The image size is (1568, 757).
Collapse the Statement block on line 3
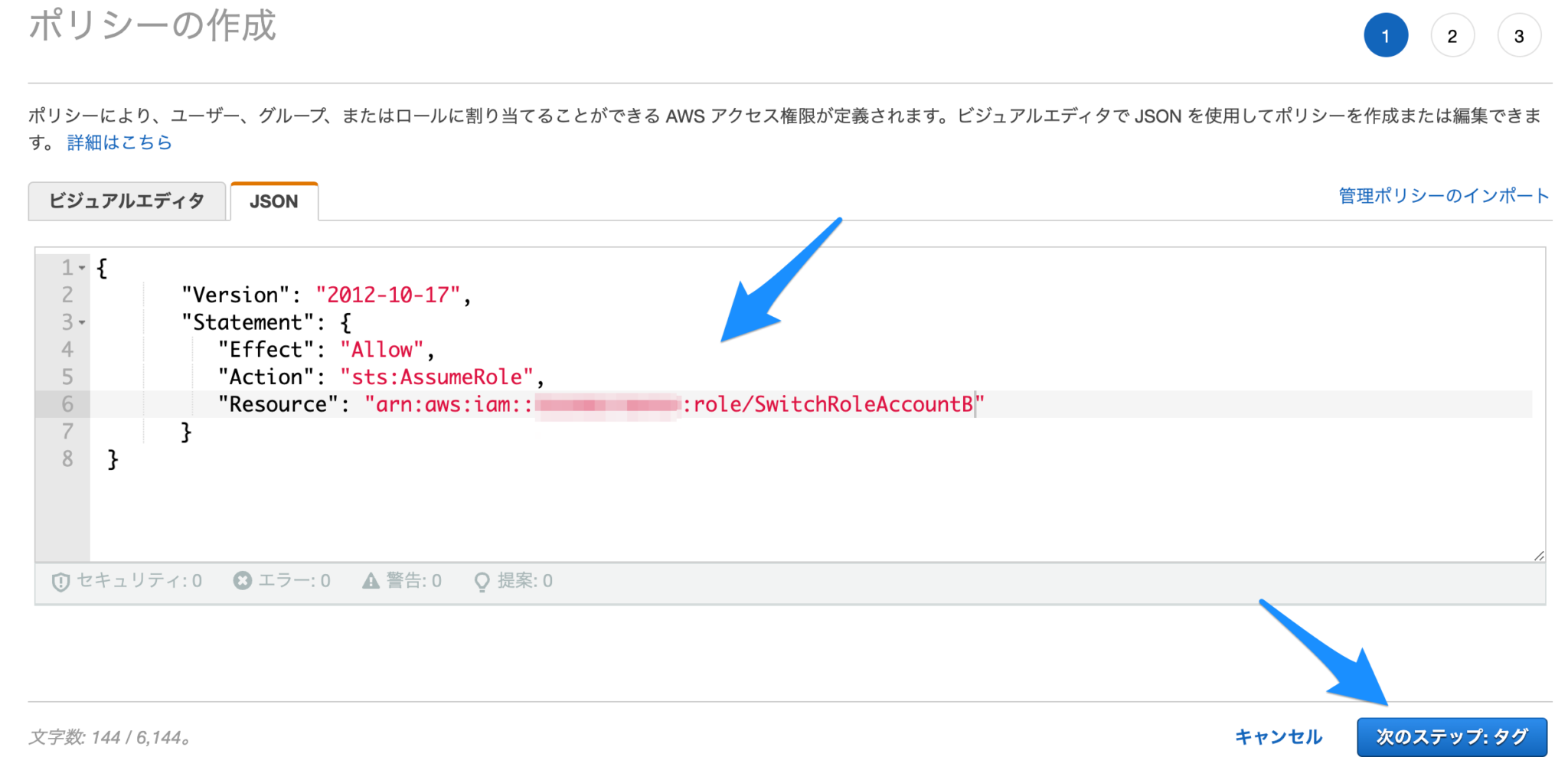pos(81,322)
